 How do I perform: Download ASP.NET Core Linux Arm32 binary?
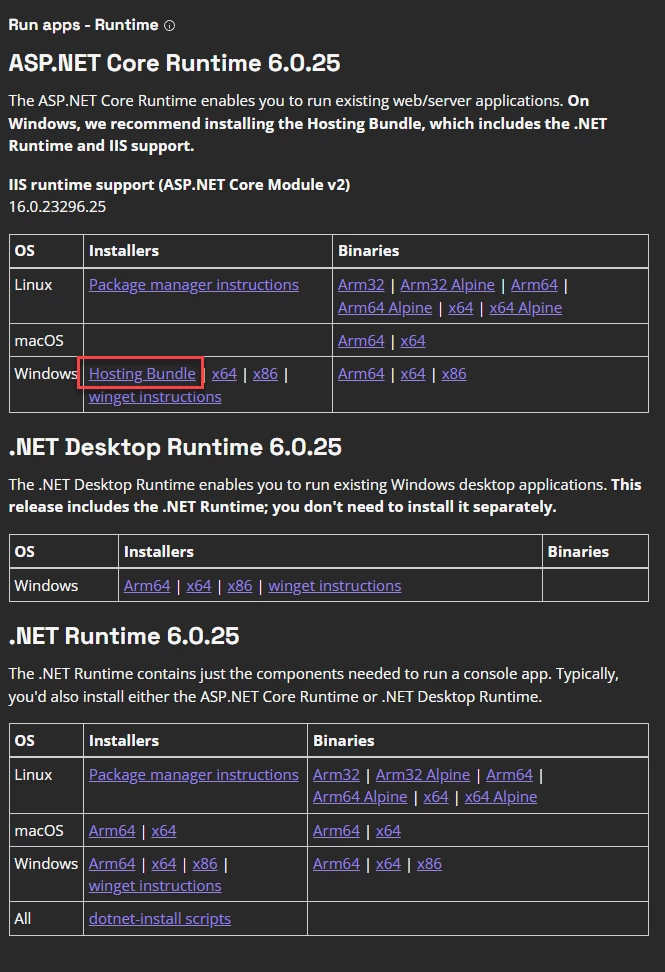pos(361,285)
